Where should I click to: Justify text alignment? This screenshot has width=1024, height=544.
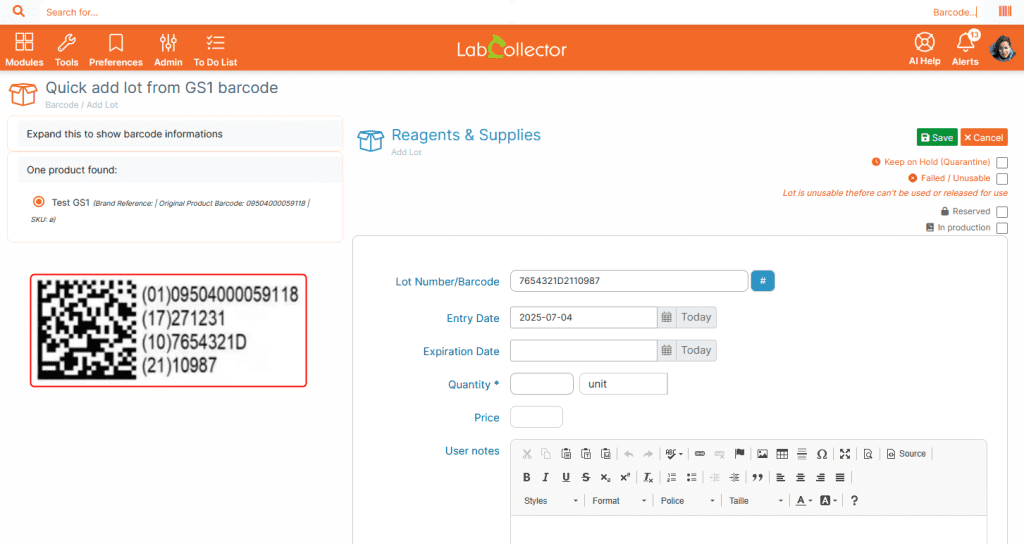(x=840, y=477)
